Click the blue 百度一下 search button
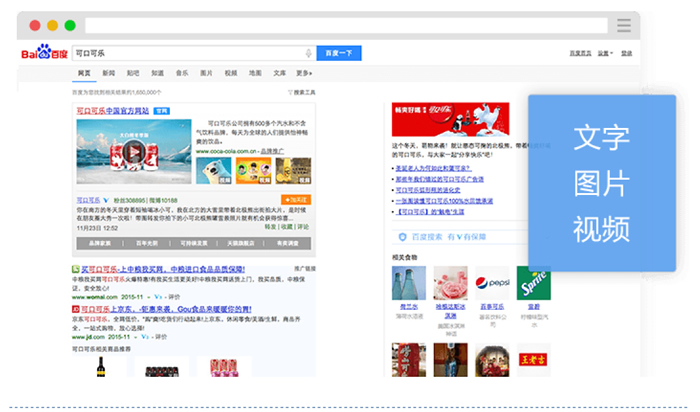 click(339, 53)
